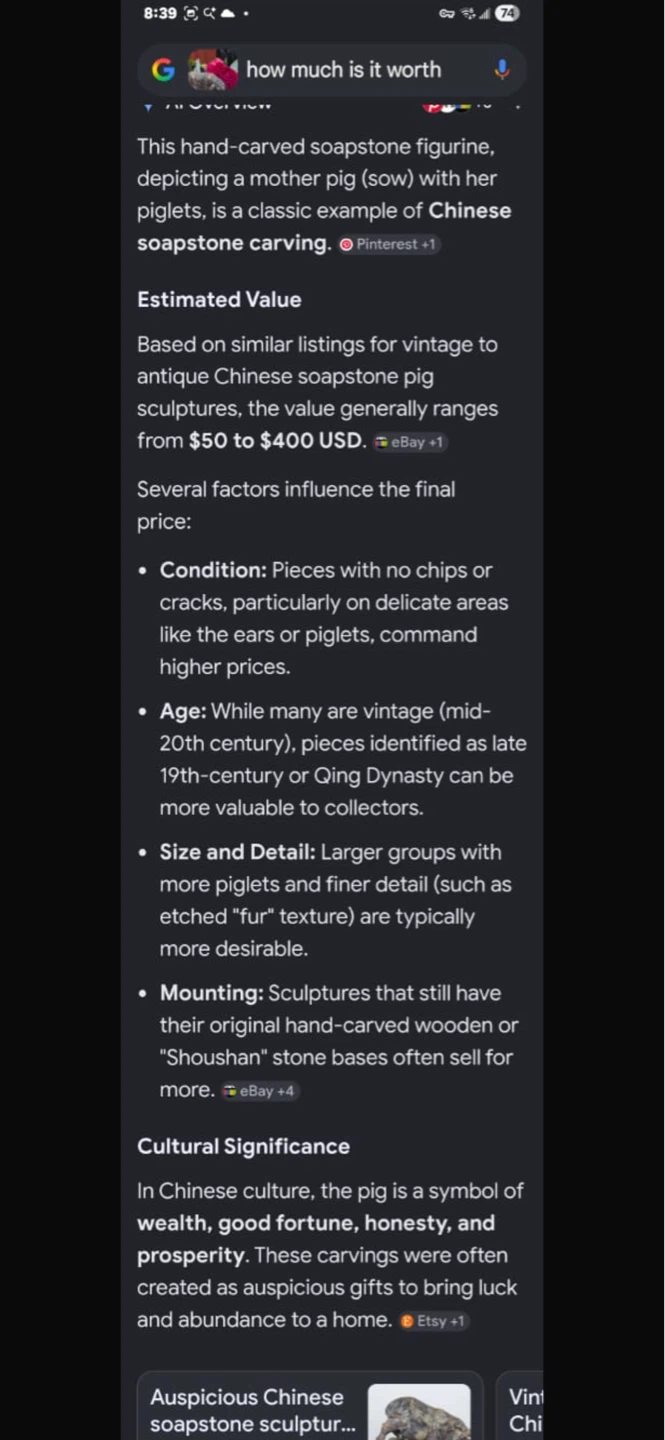Tap the Cultural Significance heading

coord(243,1146)
